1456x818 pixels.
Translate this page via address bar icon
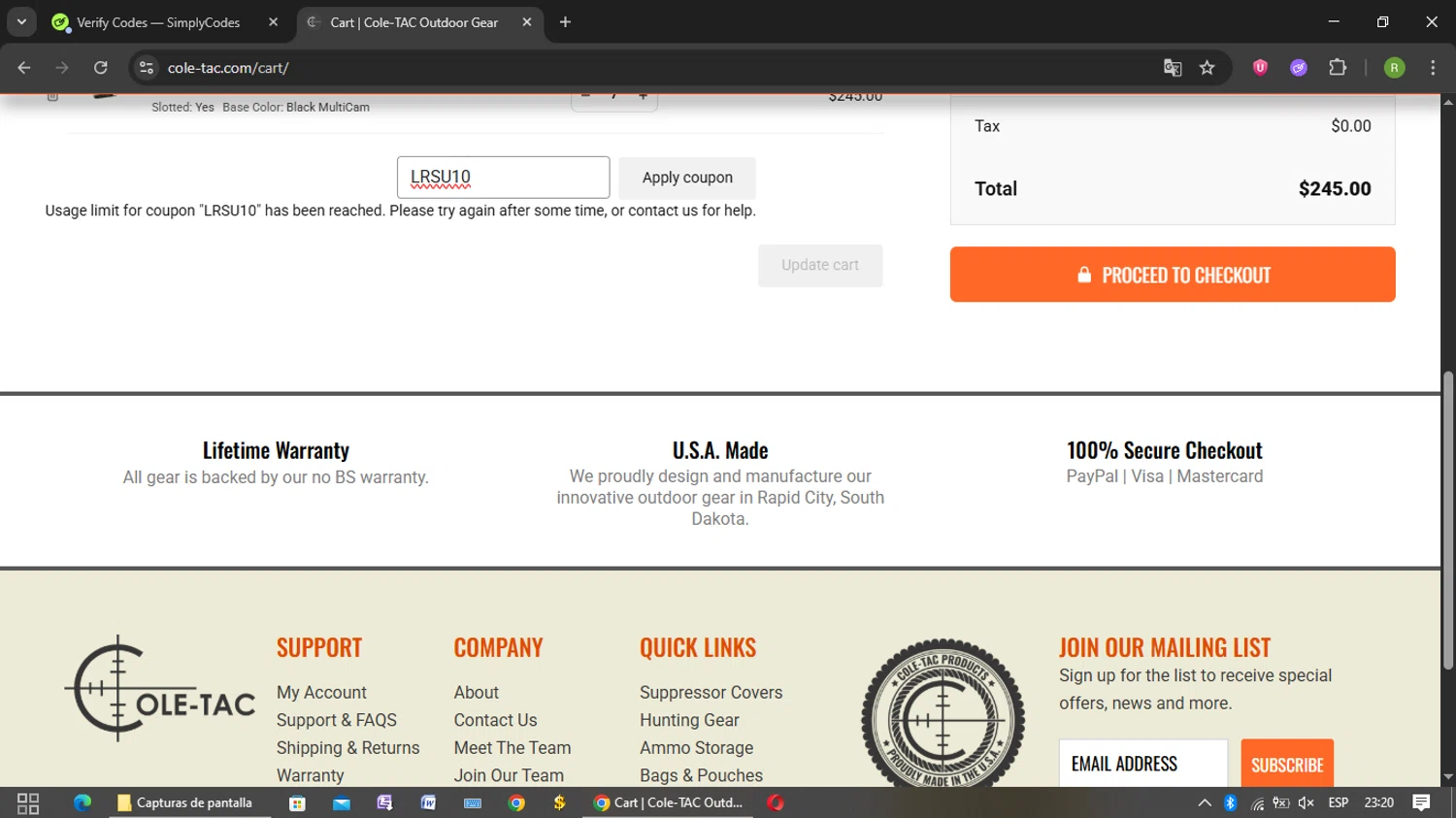click(x=1173, y=68)
